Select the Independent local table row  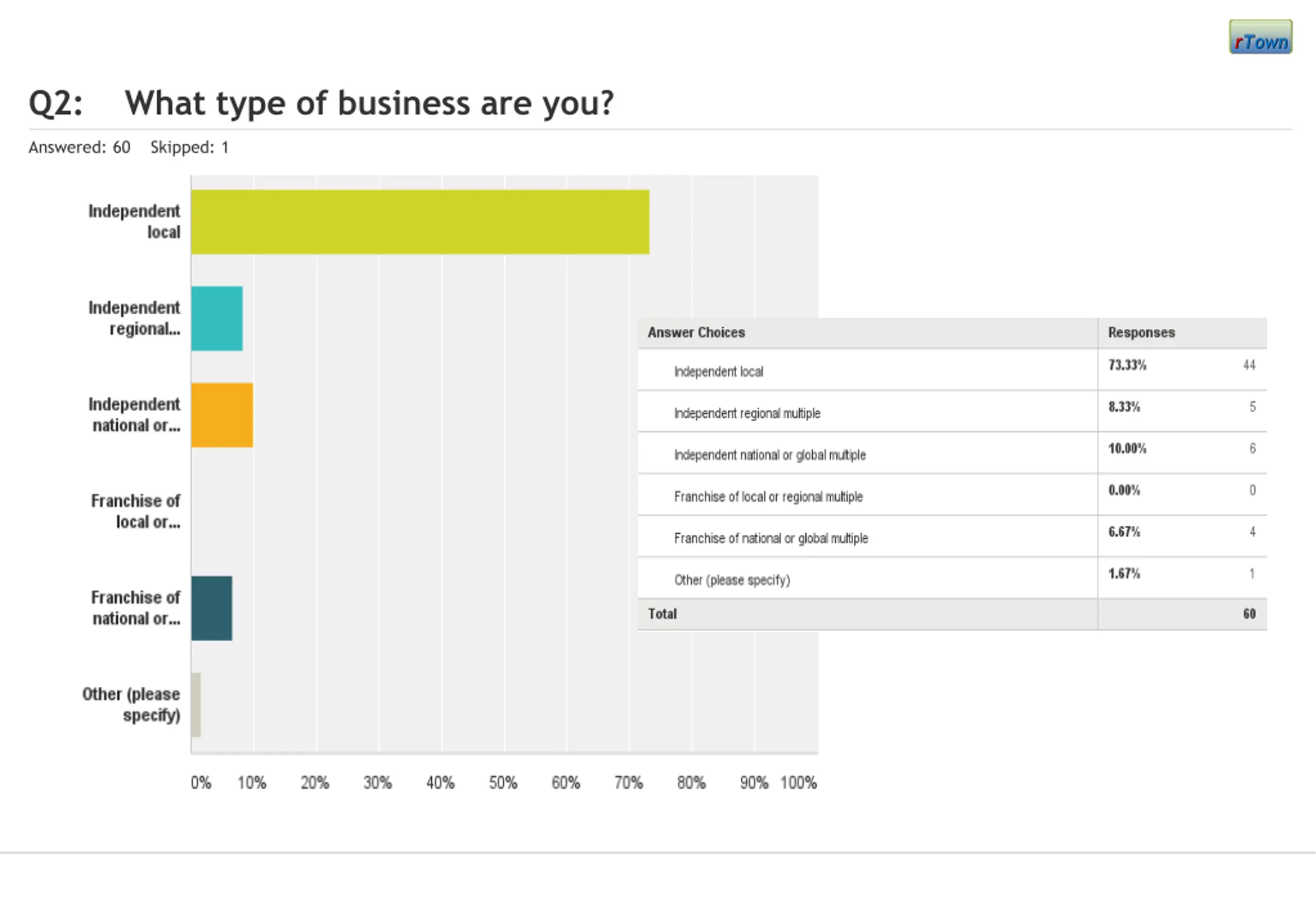(x=719, y=372)
